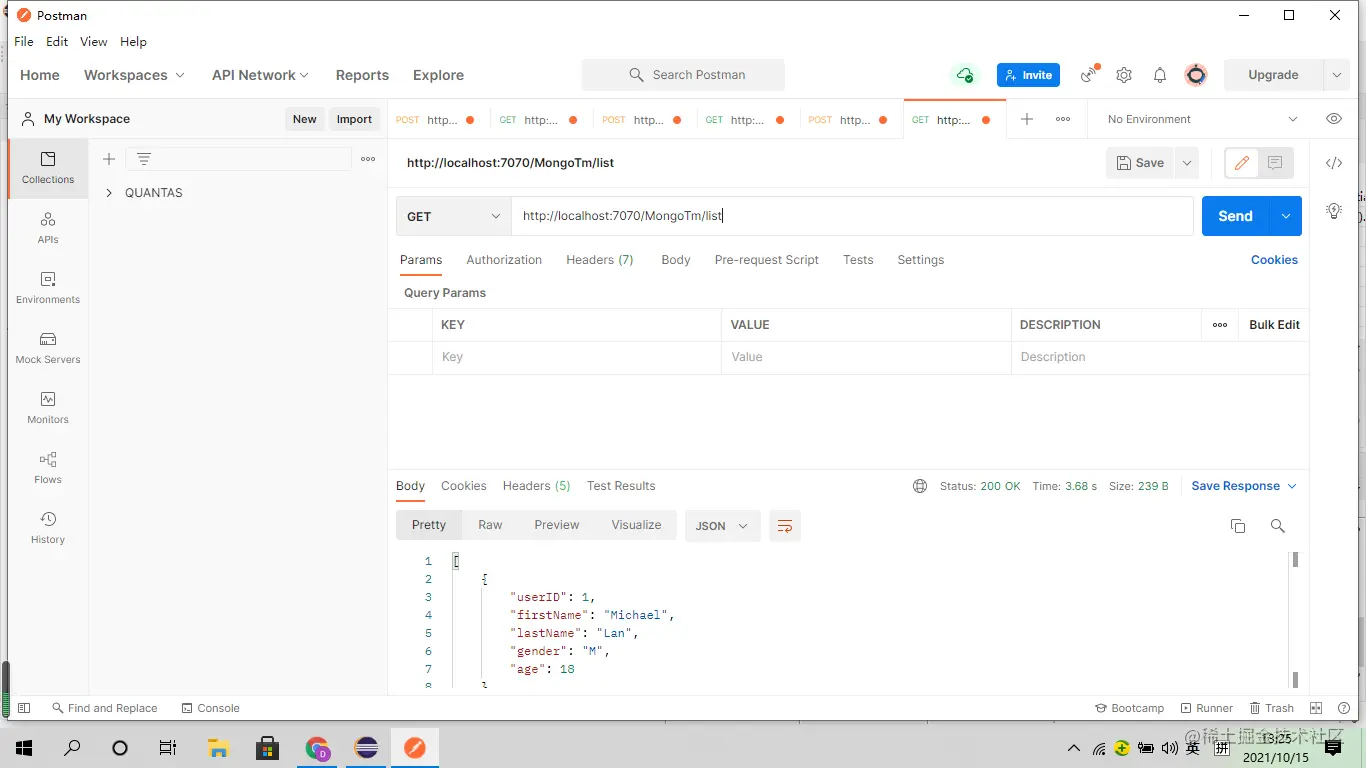1366x768 pixels.
Task: Open the info lightbulb panel
Action: (1334, 211)
